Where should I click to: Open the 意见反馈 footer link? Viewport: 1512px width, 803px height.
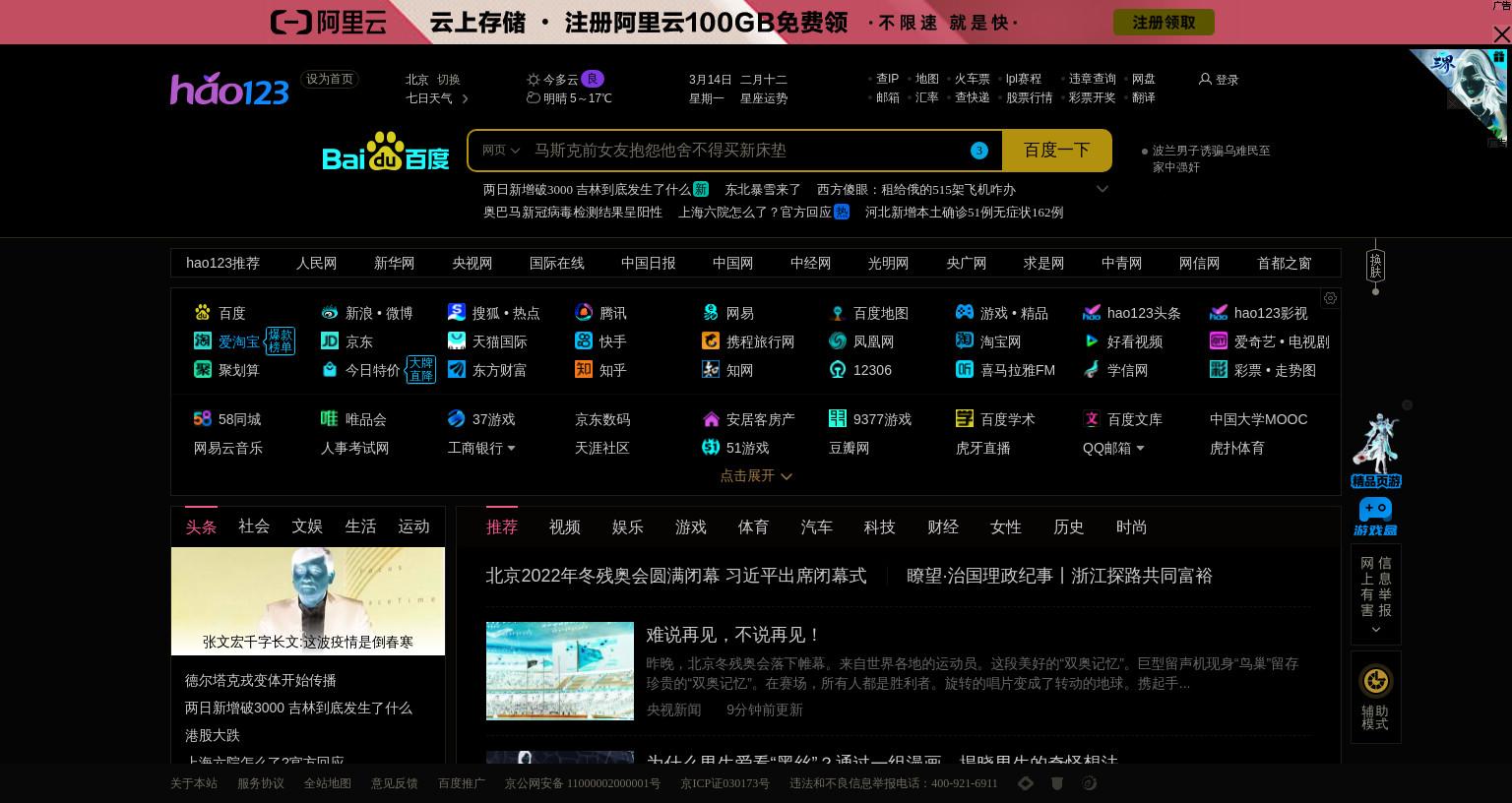pyautogui.click(x=395, y=783)
